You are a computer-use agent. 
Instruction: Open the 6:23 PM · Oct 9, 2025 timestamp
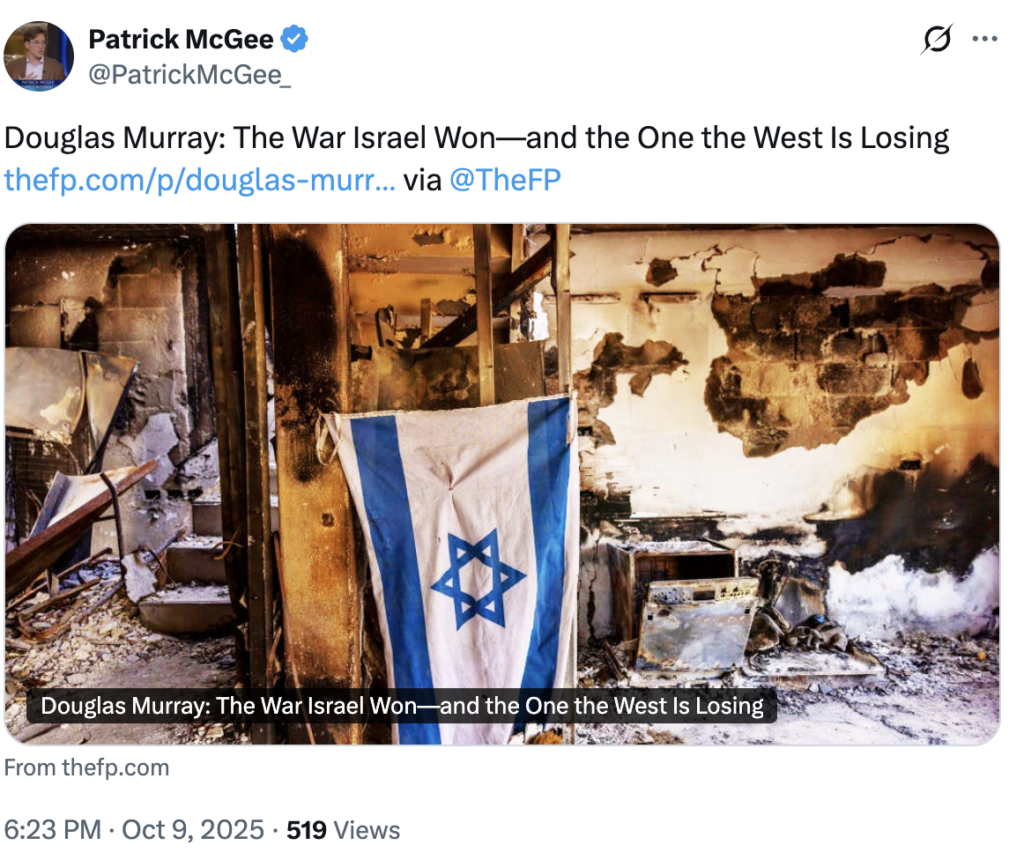[x=134, y=830]
